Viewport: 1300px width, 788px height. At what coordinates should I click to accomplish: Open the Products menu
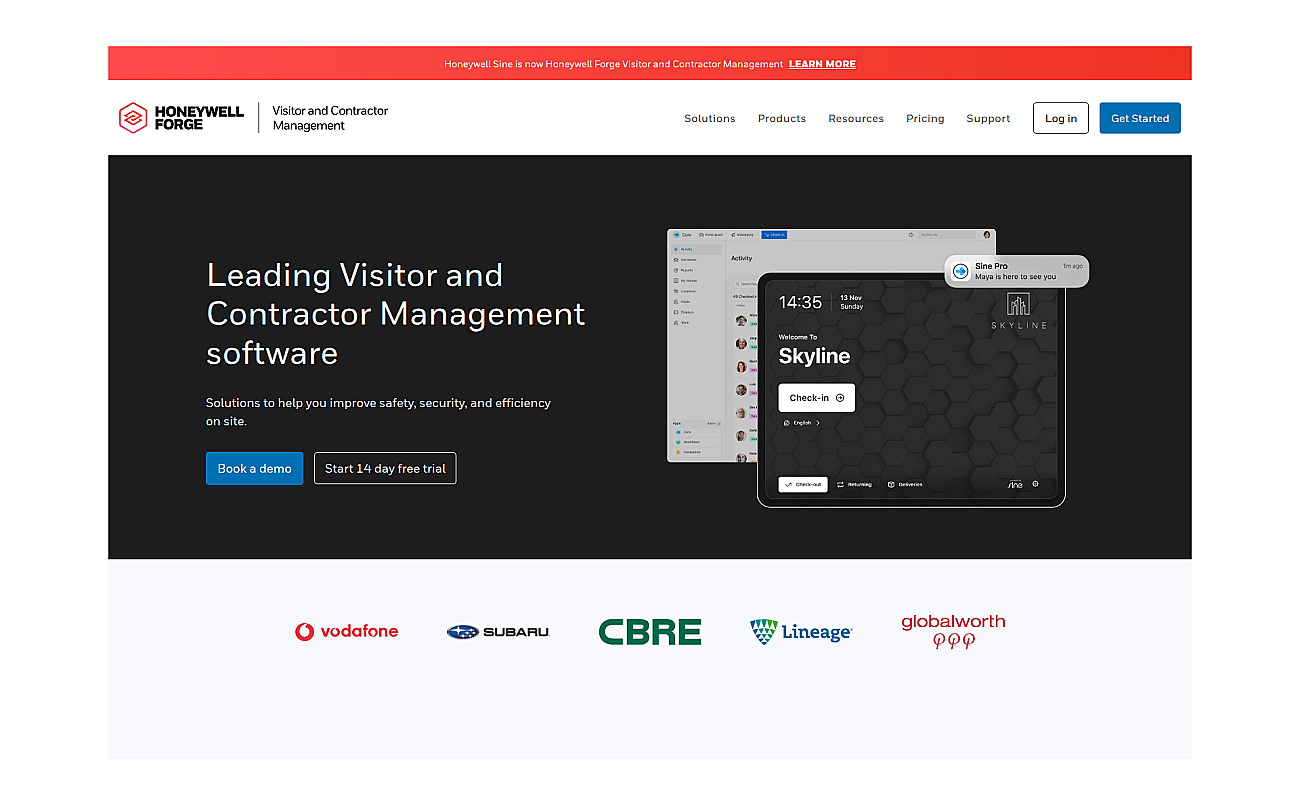click(x=782, y=118)
